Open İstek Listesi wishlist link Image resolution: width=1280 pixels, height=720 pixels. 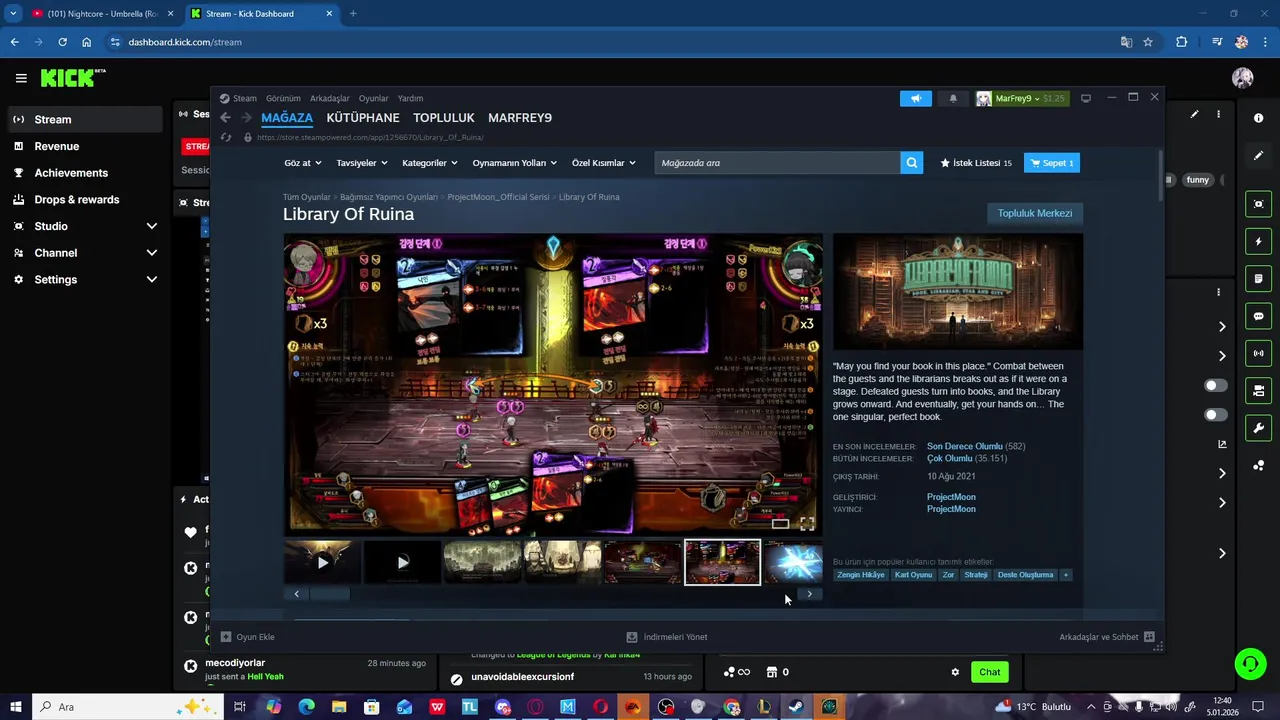(976, 163)
